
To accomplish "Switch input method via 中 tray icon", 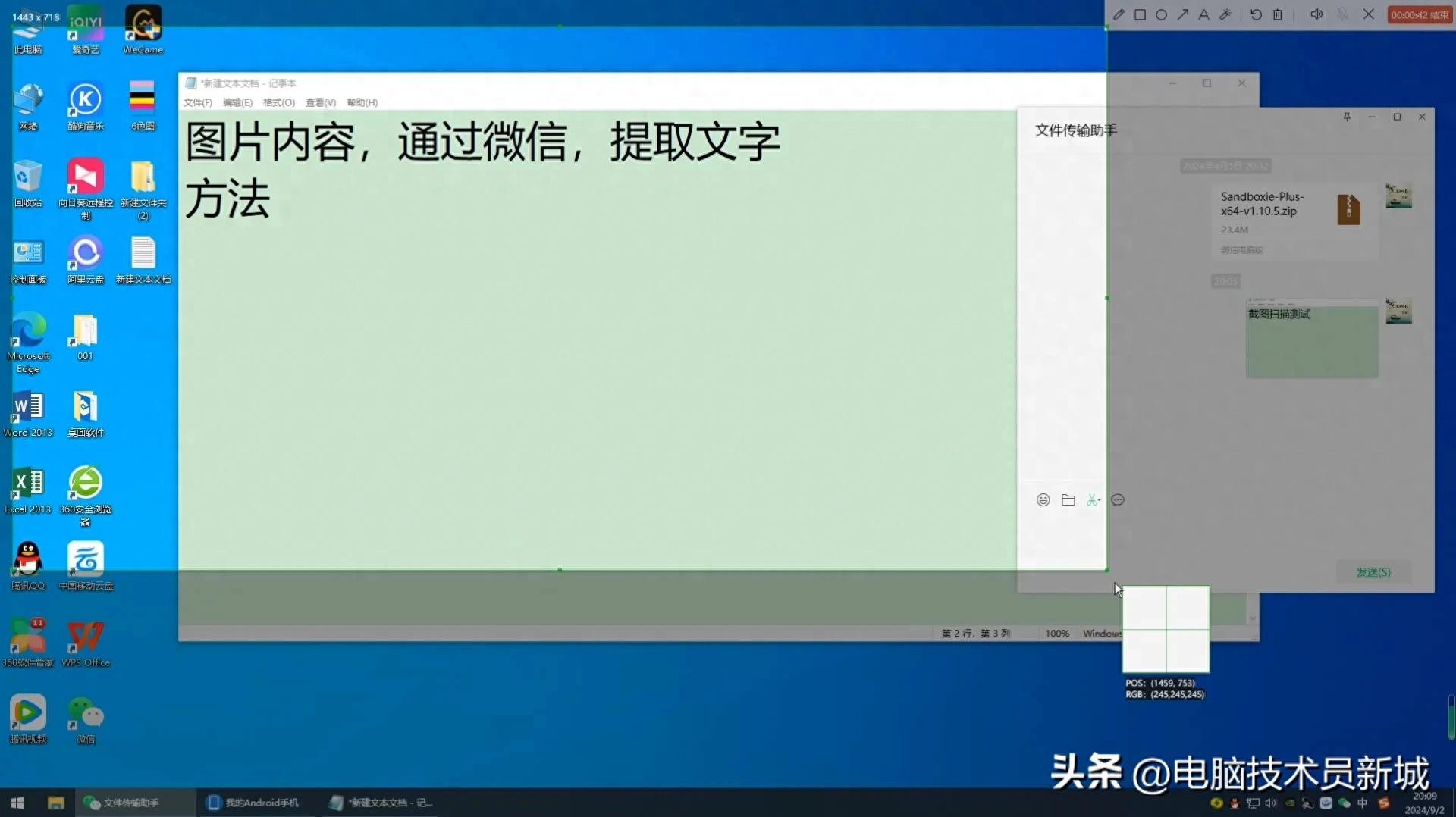I will (1363, 803).
